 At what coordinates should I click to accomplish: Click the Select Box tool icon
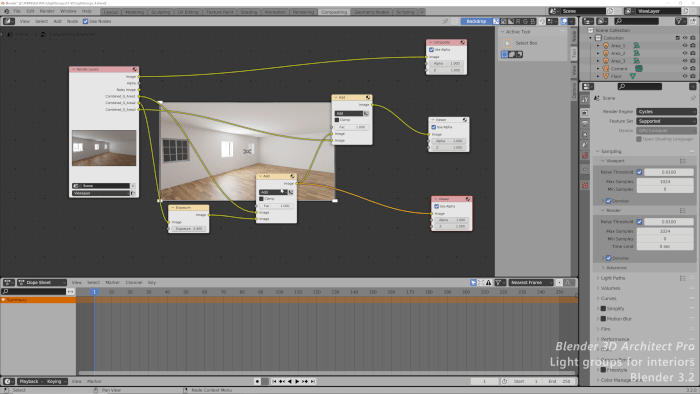click(x=508, y=43)
